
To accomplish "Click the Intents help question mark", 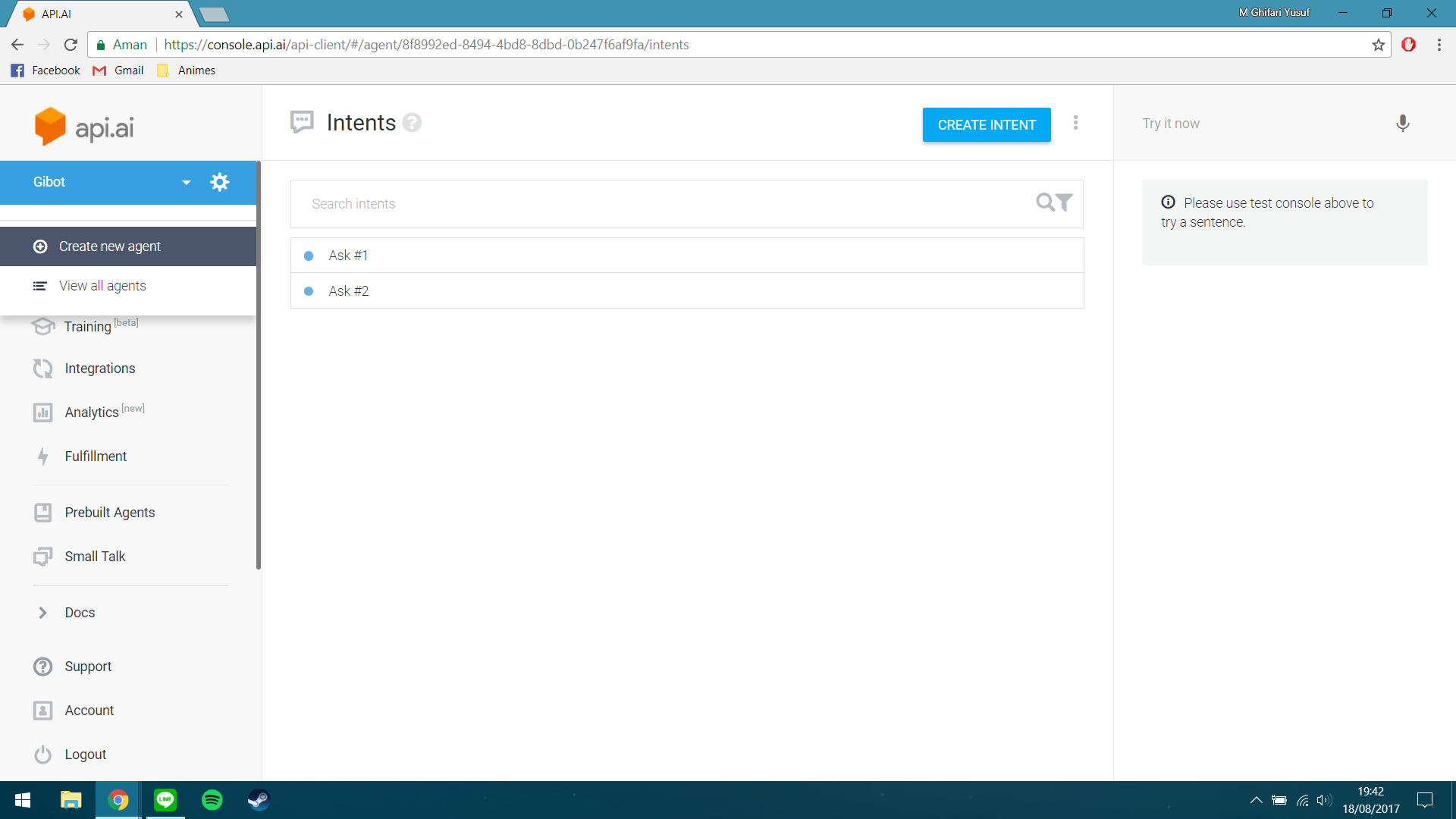I will click(x=412, y=123).
